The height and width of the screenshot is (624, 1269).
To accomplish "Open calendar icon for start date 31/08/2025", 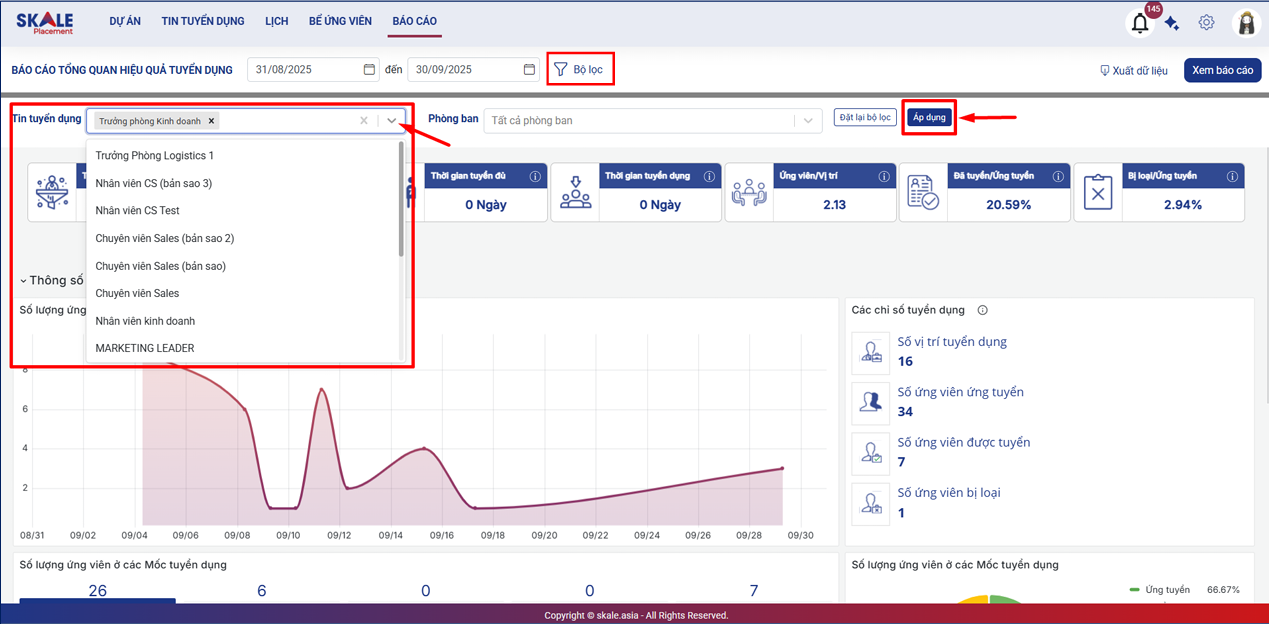I will click(369, 69).
